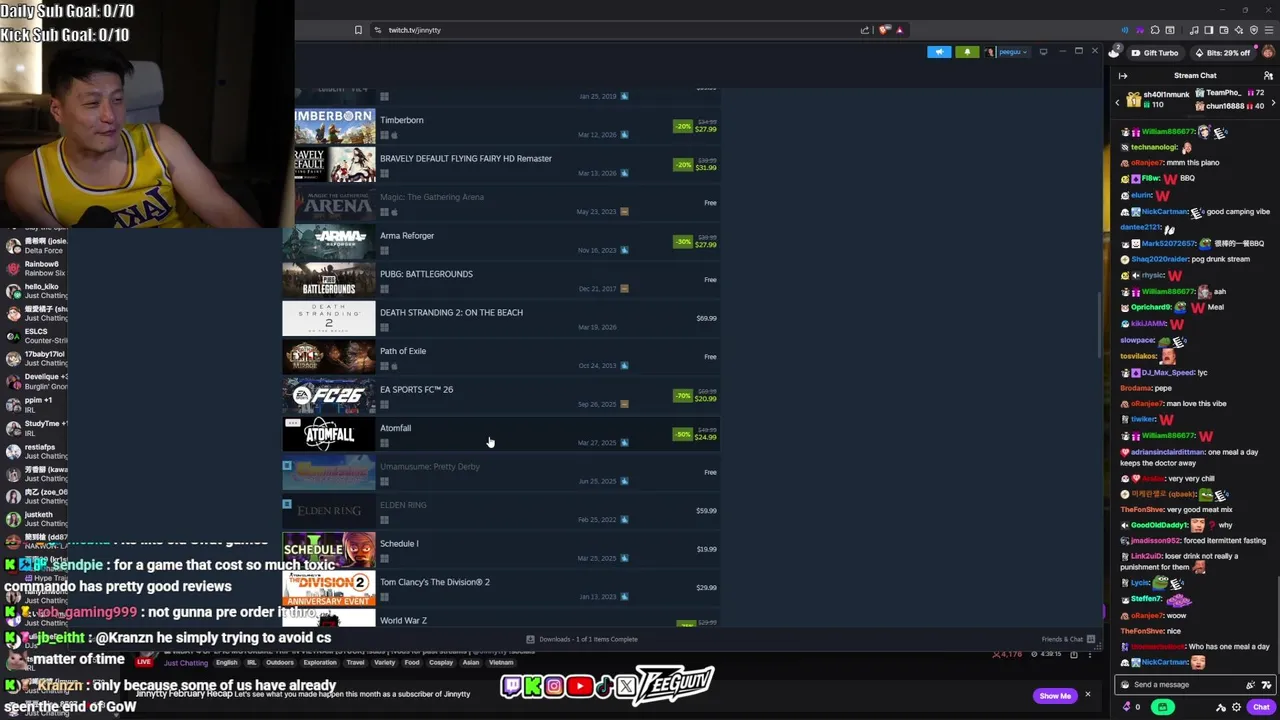Viewport: 1280px width, 720px height.
Task: Click the Travel stream tag
Action: (x=355, y=663)
